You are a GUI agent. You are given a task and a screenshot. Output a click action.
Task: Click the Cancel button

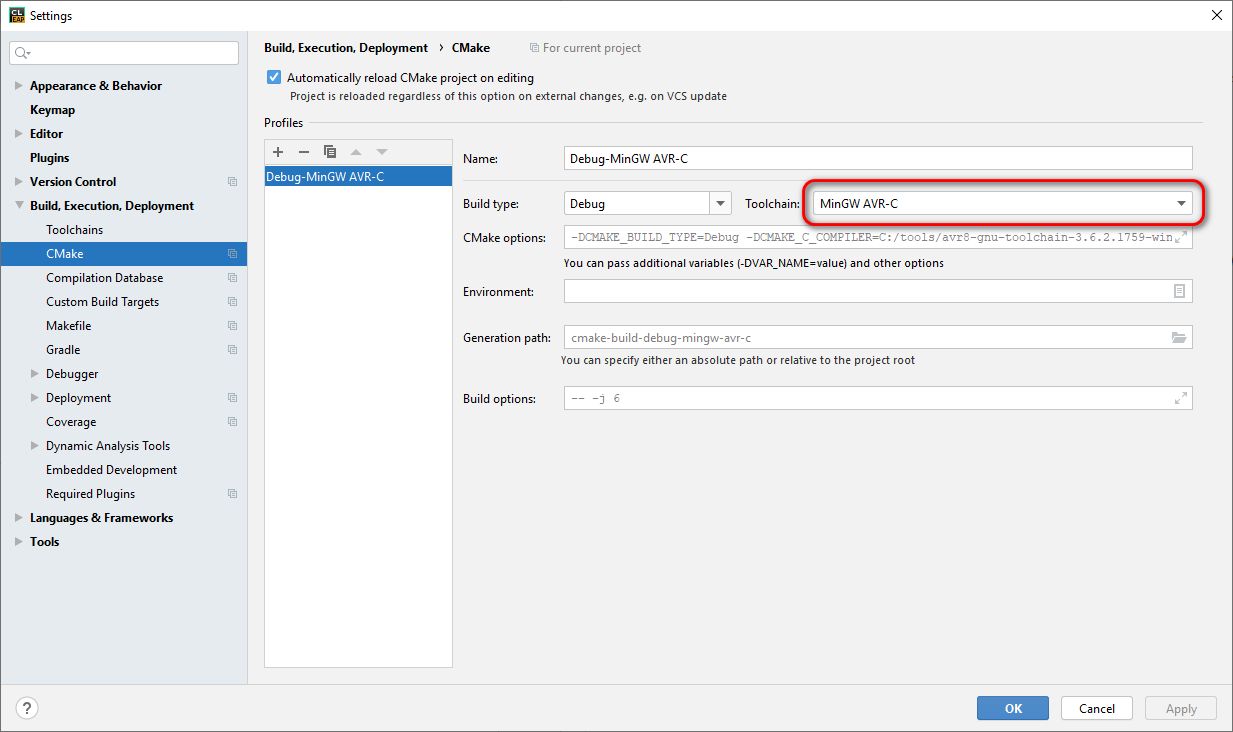tap(1097, 708)
